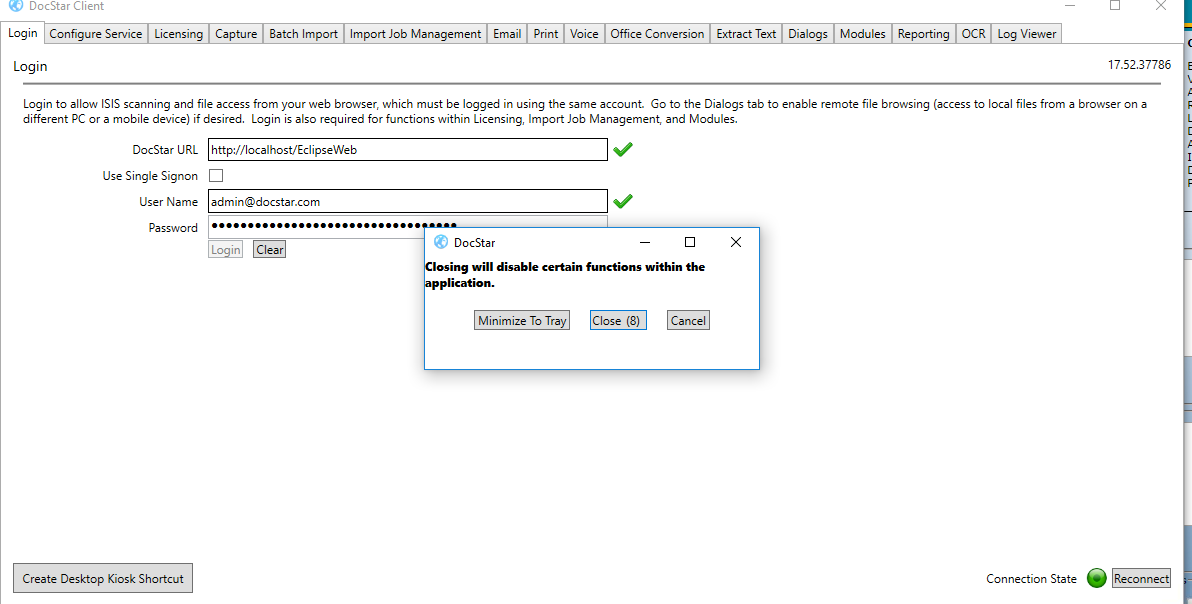Open the Extract Text tab
The height and width of the screenshot is (604, 1192).
coord(747,34)
